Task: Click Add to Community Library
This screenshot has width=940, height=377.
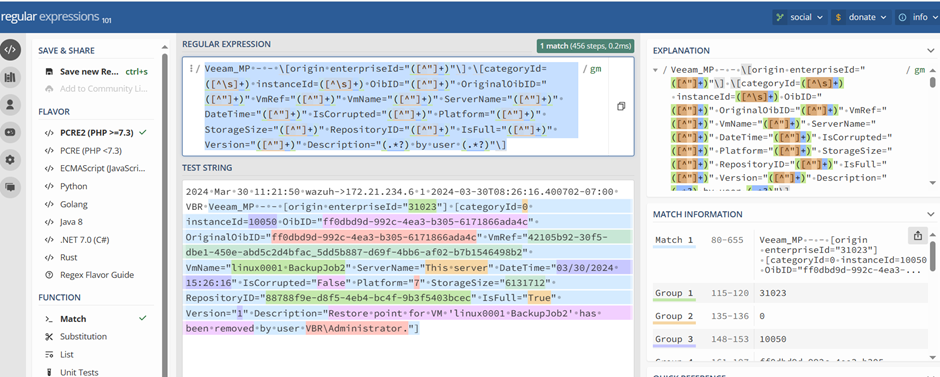Action: 96,89
